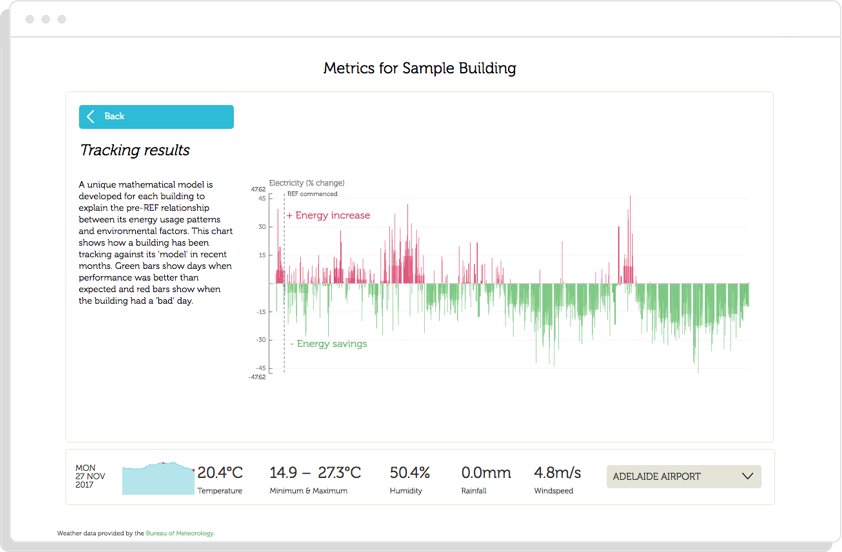842x552 pixels.
Task: Click the 'Metrics for Sample Building' page title
Action: pyautogui.click(x=420, y=69)
